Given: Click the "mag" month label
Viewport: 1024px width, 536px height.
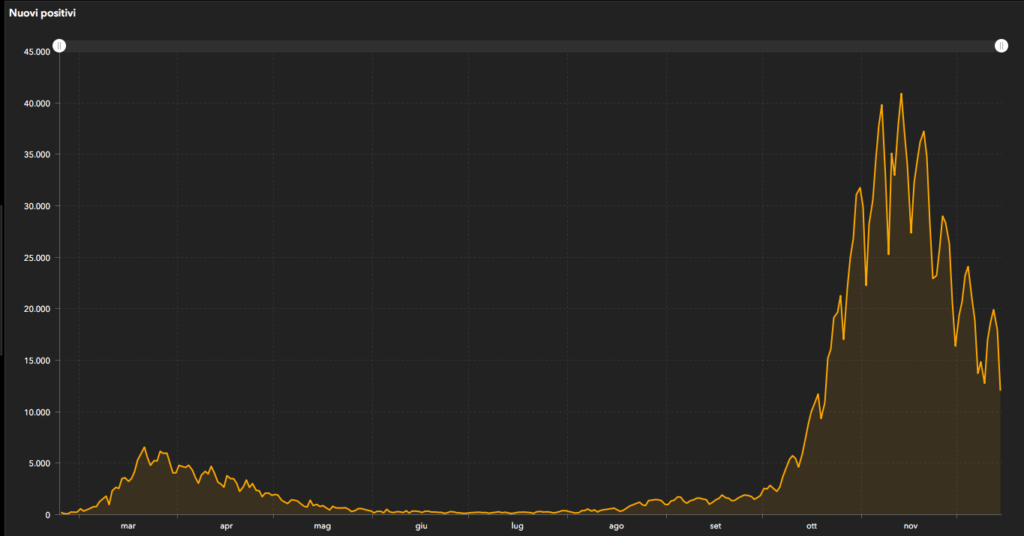Looking at the screenshot, I should pos(322,525).
